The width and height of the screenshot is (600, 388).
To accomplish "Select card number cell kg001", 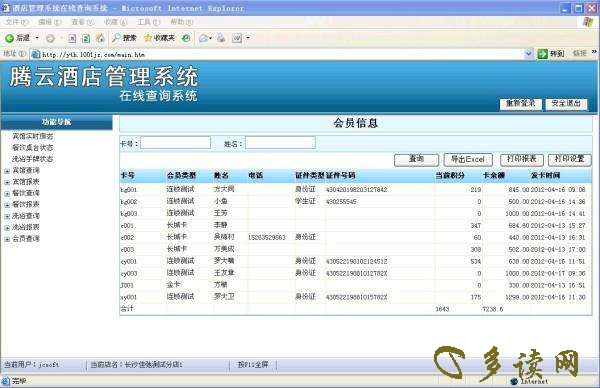I will (x=129, y=190).
